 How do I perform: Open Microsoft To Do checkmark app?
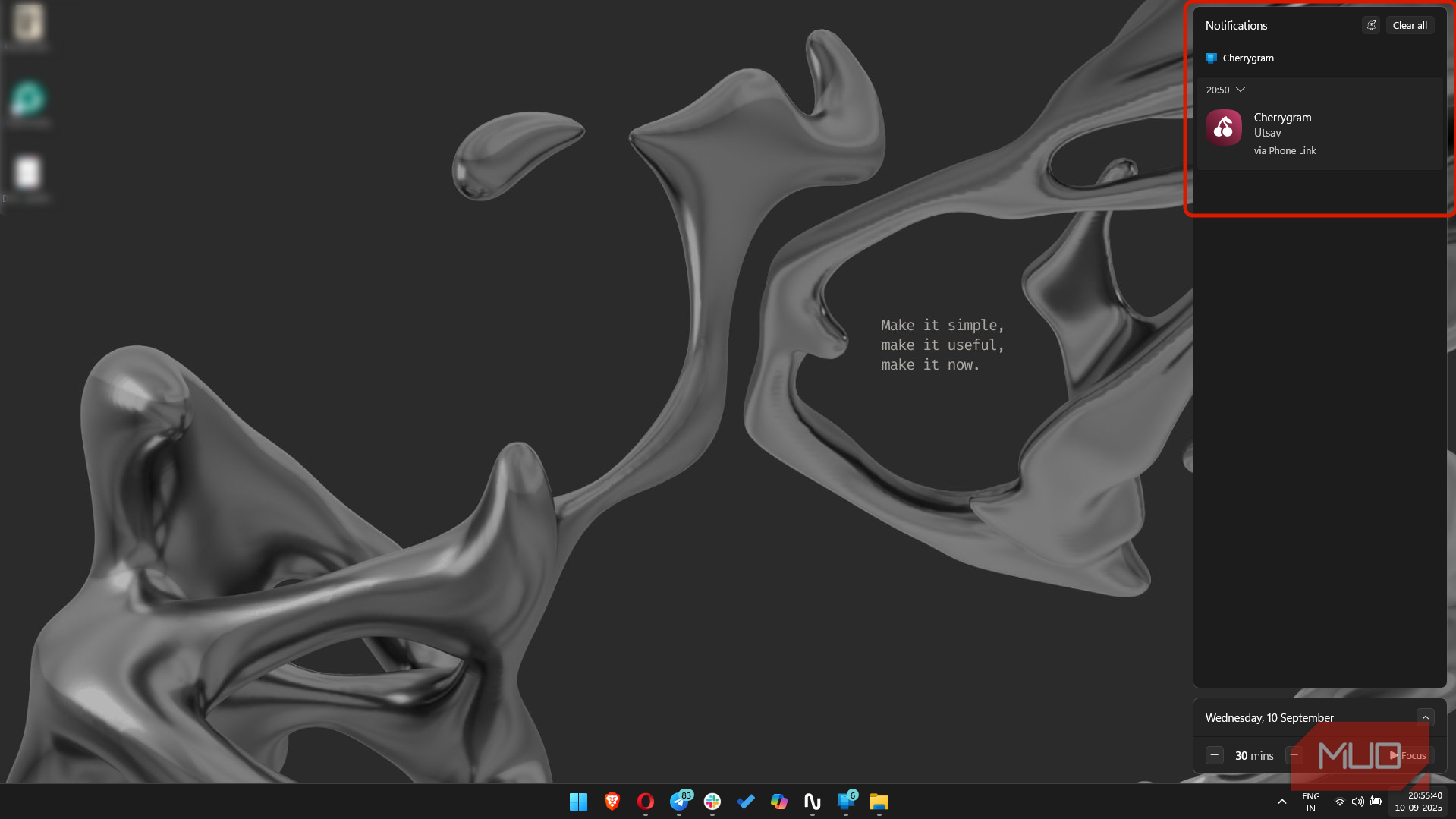coord(745,802)
